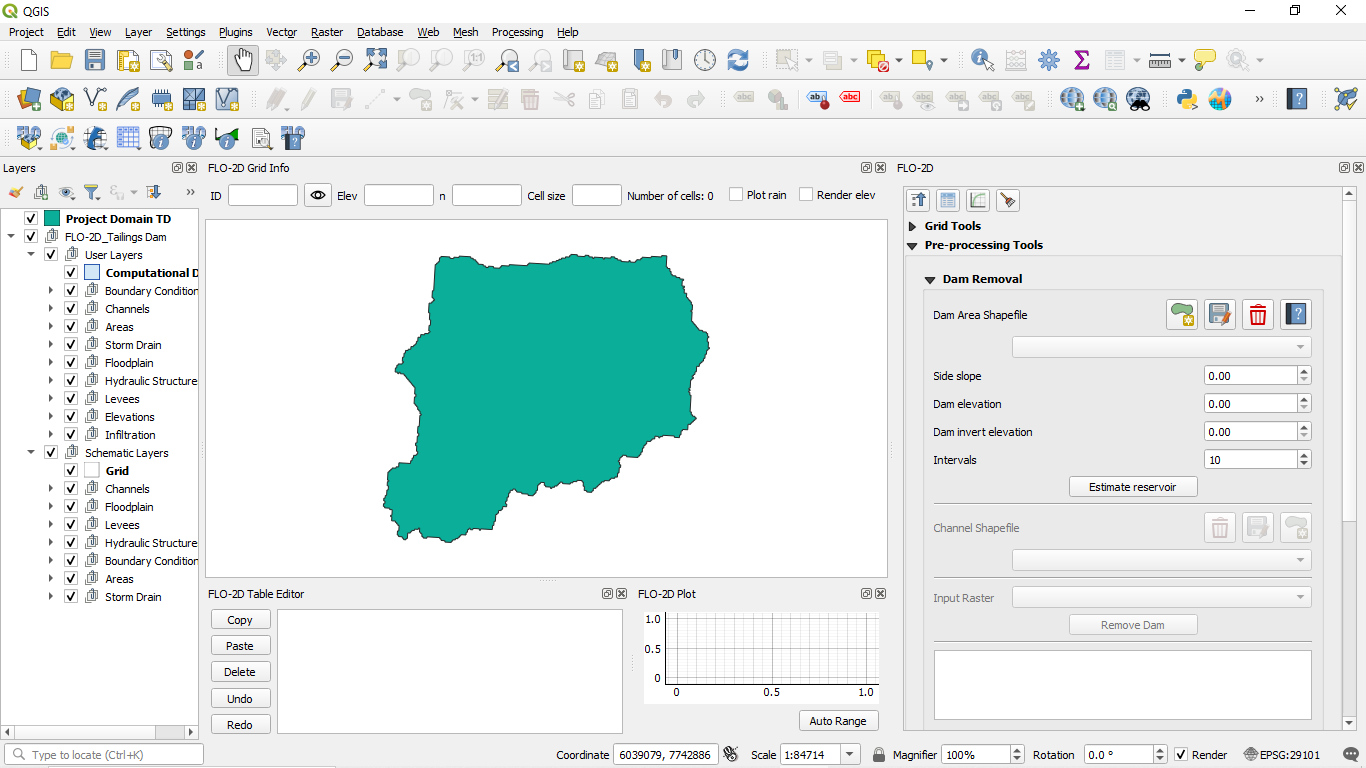
Task: Open the Dam Area Shapefile dropdown
Action: pyautogui.click(x=1161, y=347)
